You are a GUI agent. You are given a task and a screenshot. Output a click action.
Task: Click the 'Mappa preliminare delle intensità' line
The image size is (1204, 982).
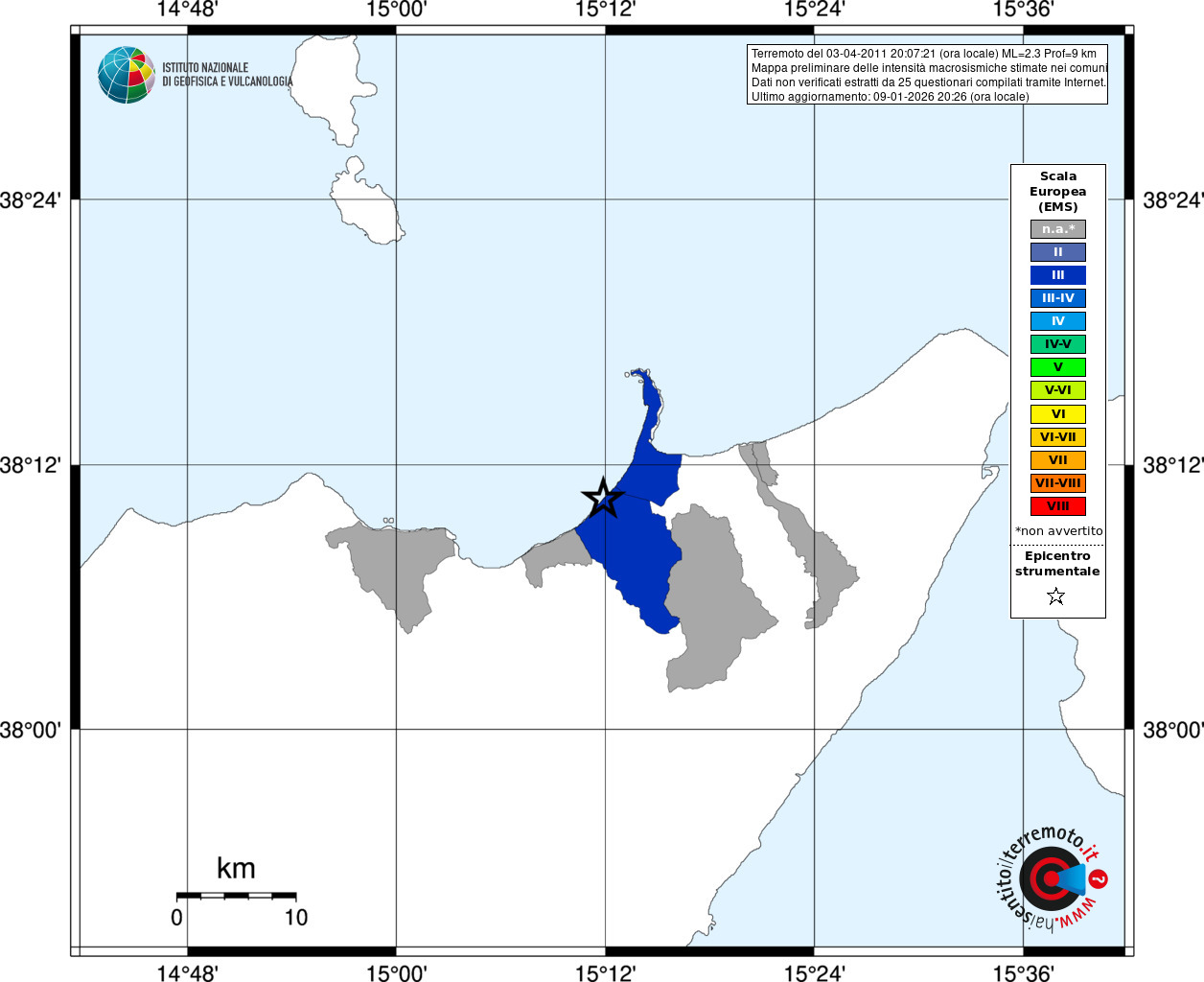929,68
